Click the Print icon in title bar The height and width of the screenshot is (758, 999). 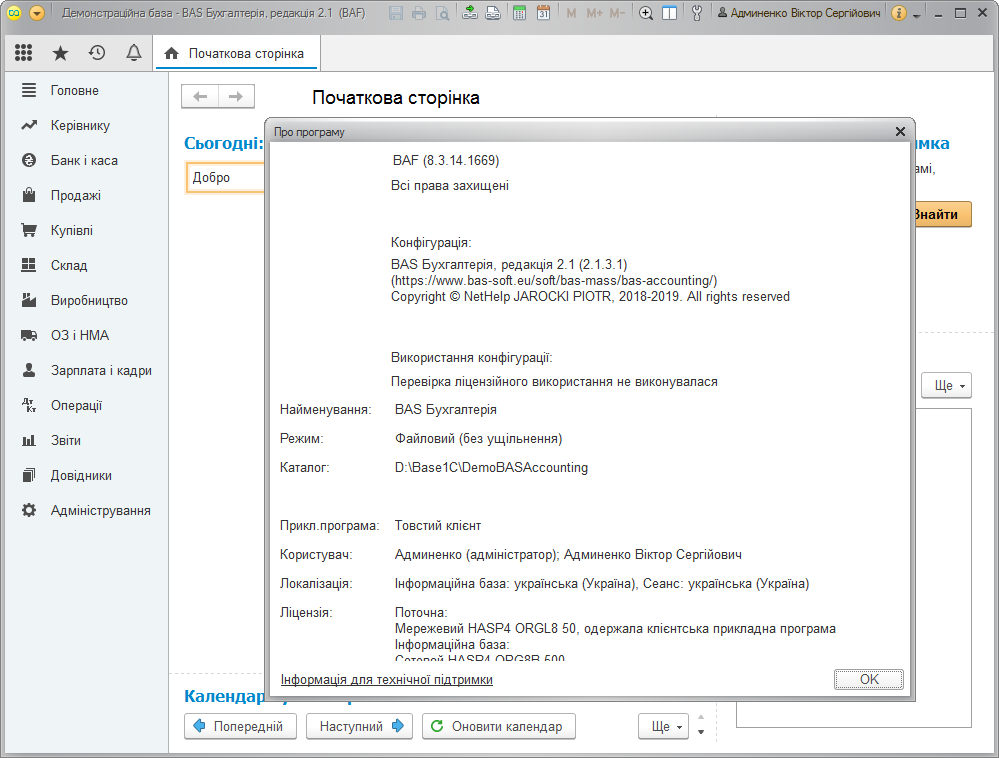[x=419, y=13]
